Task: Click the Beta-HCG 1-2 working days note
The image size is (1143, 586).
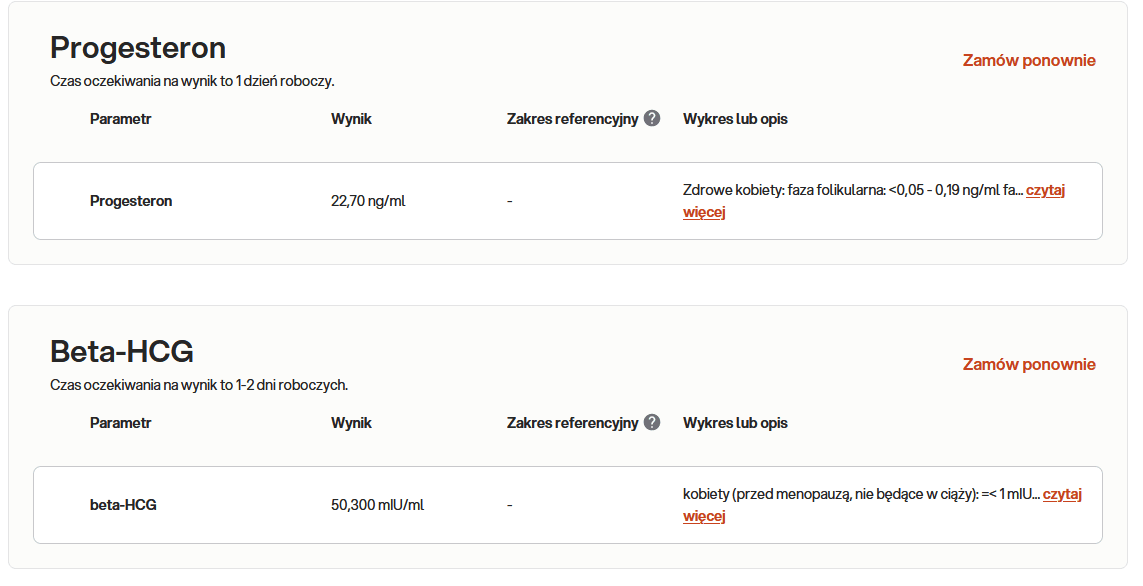Action: point(199,385)
